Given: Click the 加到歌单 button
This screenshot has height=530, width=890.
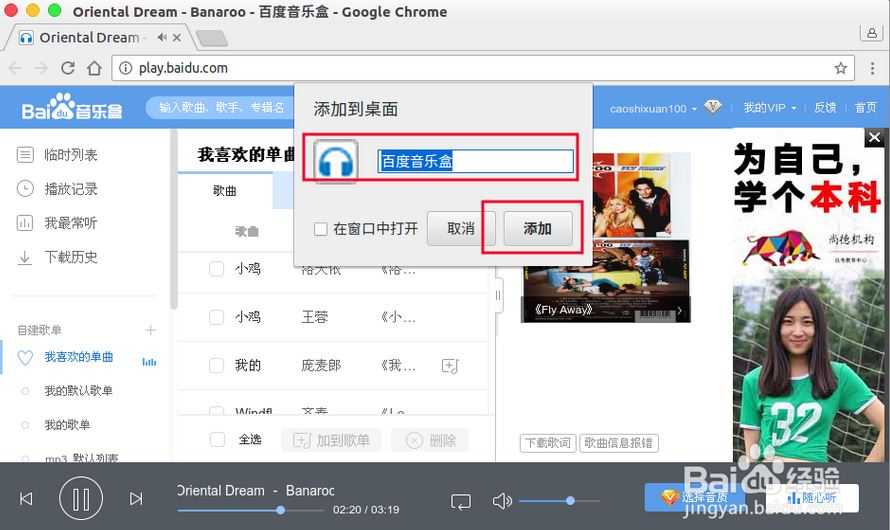Looking at the screenshot, I should [x=331, y=440].
